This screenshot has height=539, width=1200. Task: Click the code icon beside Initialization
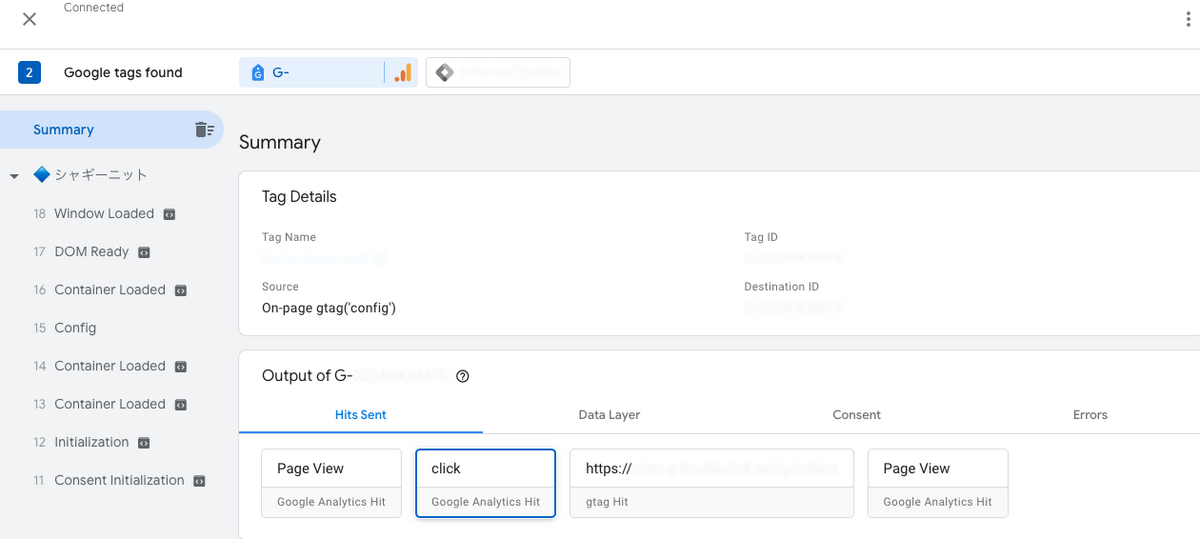pyautogui.click(x=144, y=442)
